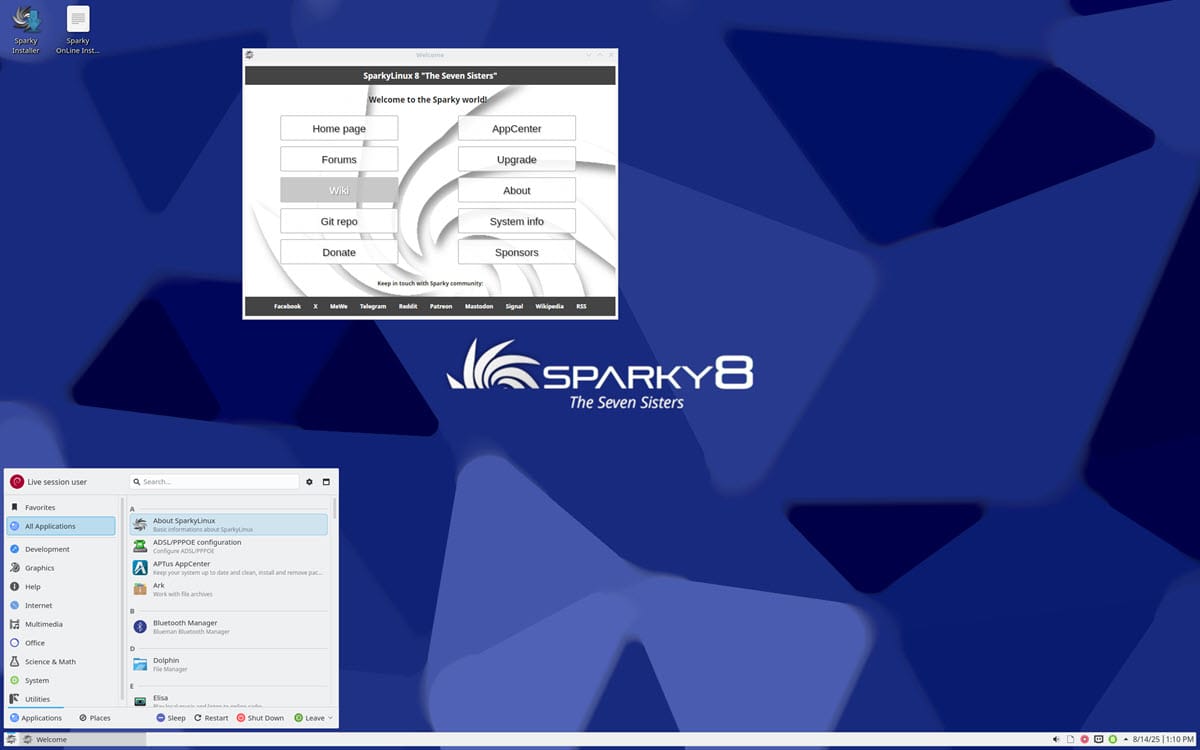This screenshot has width=1200, height=750.
Task: Open the RSS feed link
Action: pos(581,306)
